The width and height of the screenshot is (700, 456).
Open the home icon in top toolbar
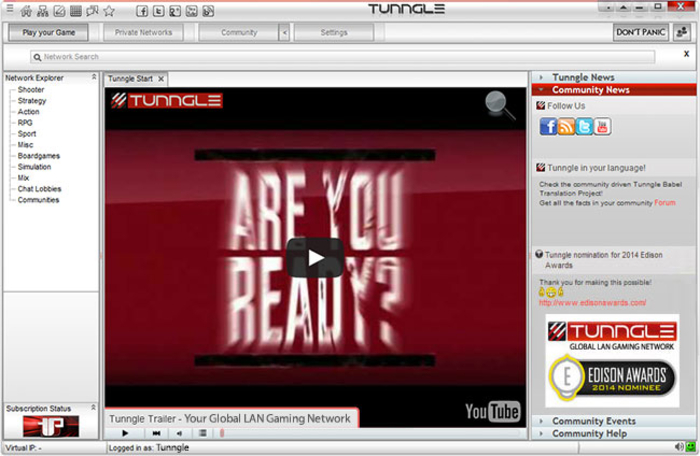coord(26,11)
